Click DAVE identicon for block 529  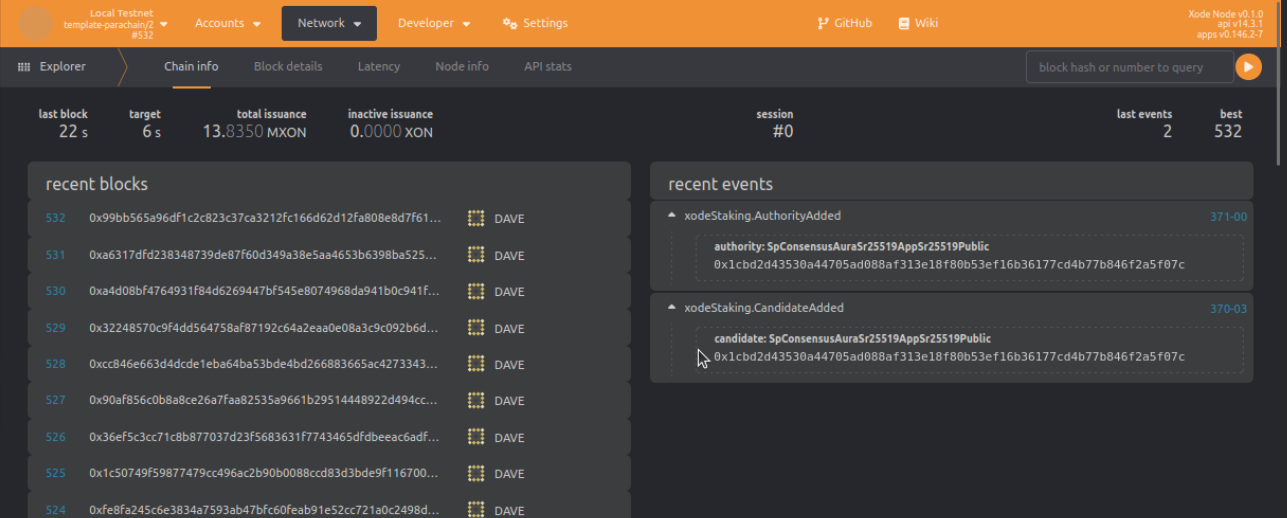476,328
